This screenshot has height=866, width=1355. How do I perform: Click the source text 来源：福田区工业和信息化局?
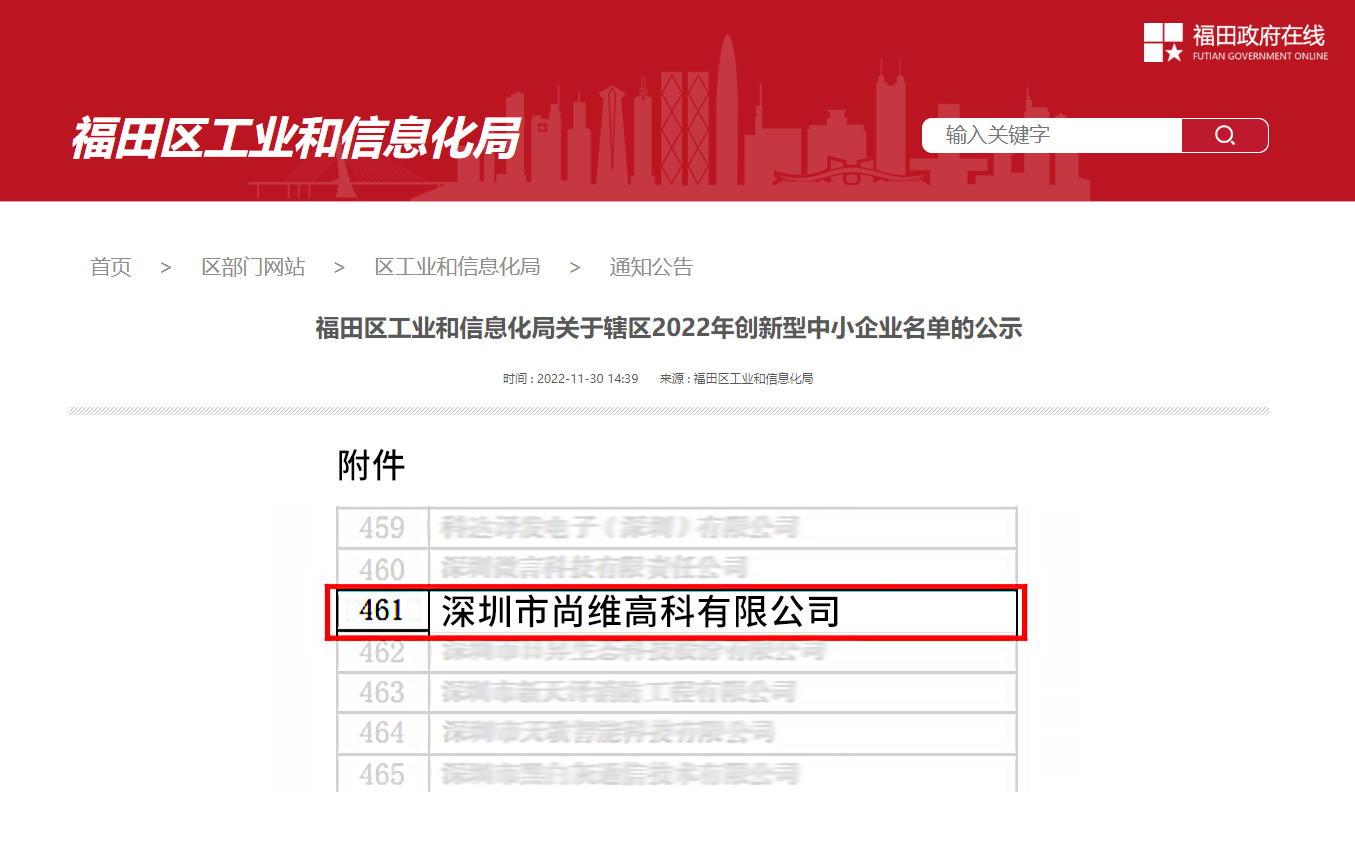[736, 379]
